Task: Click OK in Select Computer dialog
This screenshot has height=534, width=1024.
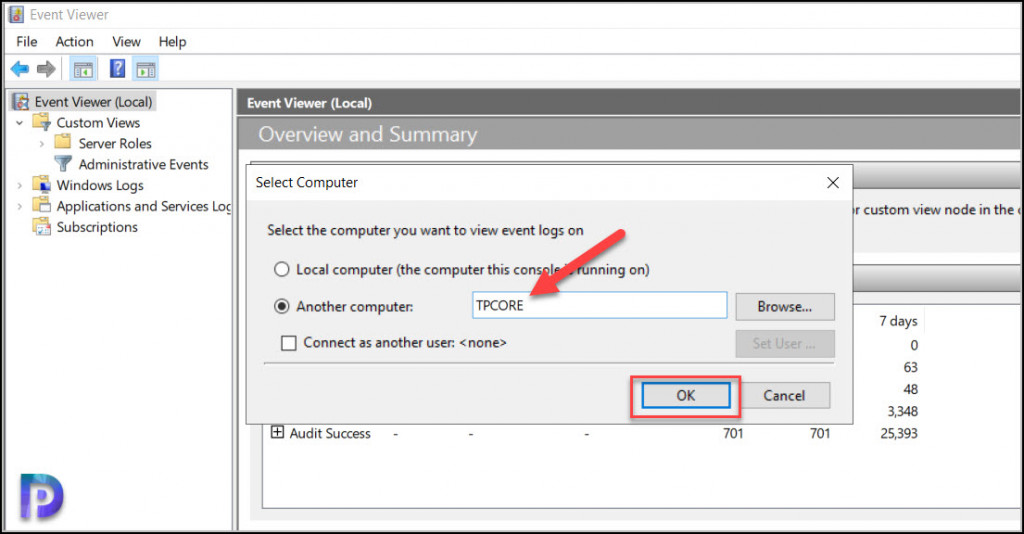Action: (x=686, y=396)
